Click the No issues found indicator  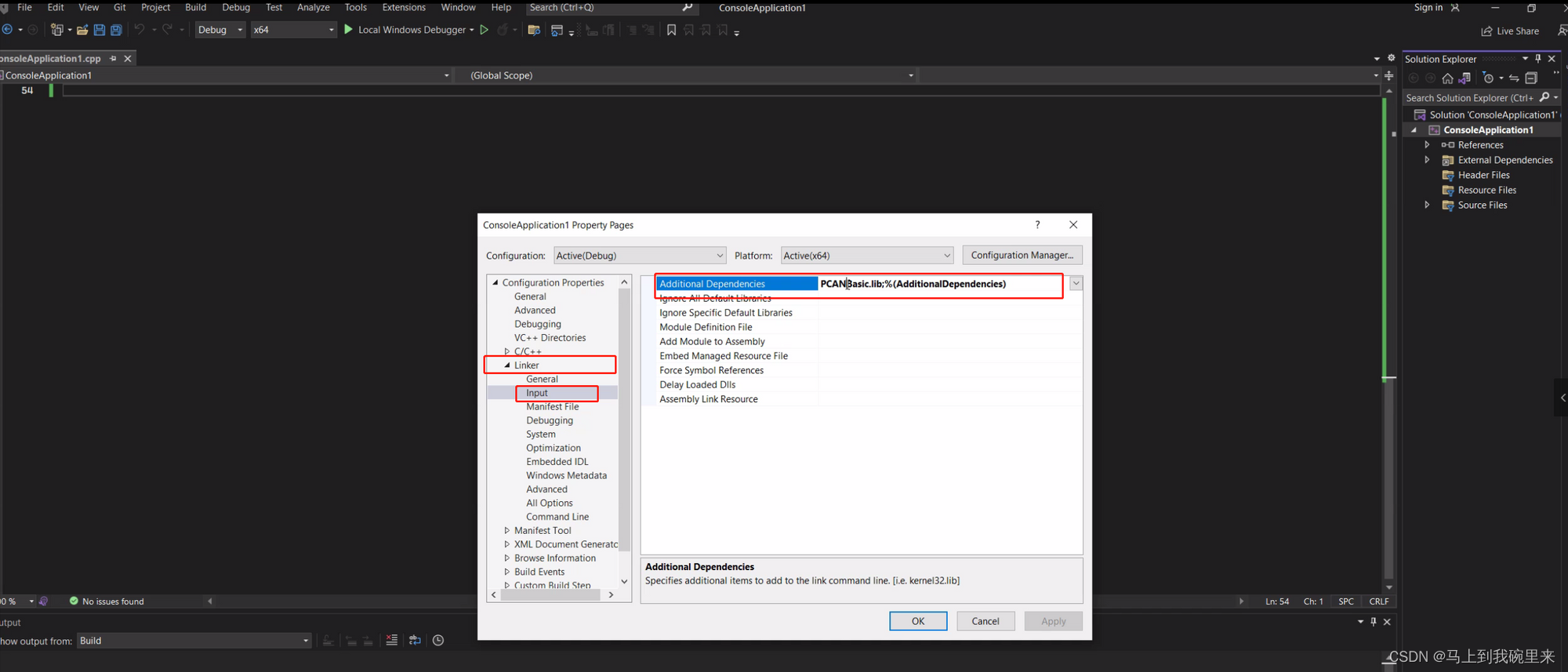(x=107, y=601)
